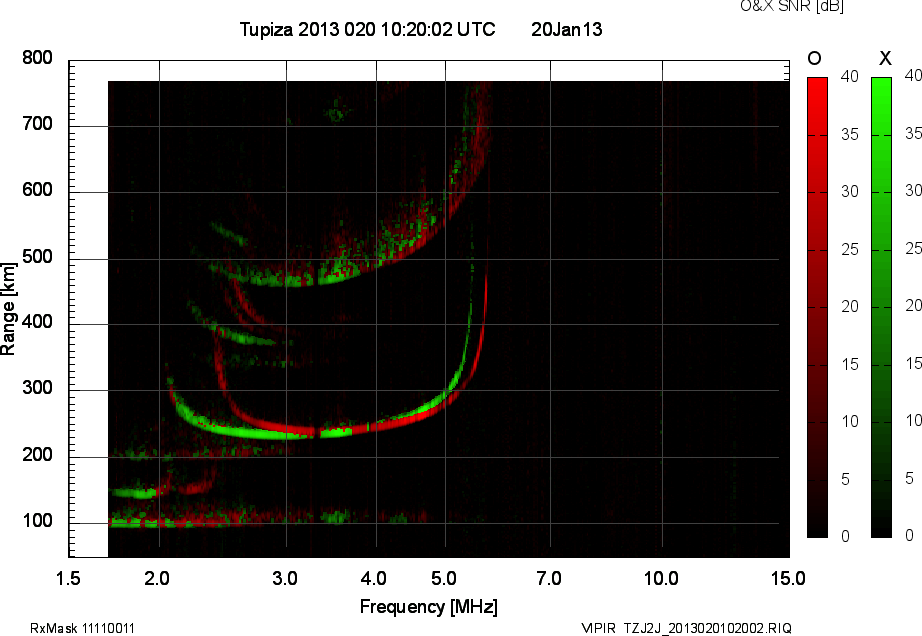
Task: Click the "O&X SNR [dB]" heading
Action: [x=791, y=6]
